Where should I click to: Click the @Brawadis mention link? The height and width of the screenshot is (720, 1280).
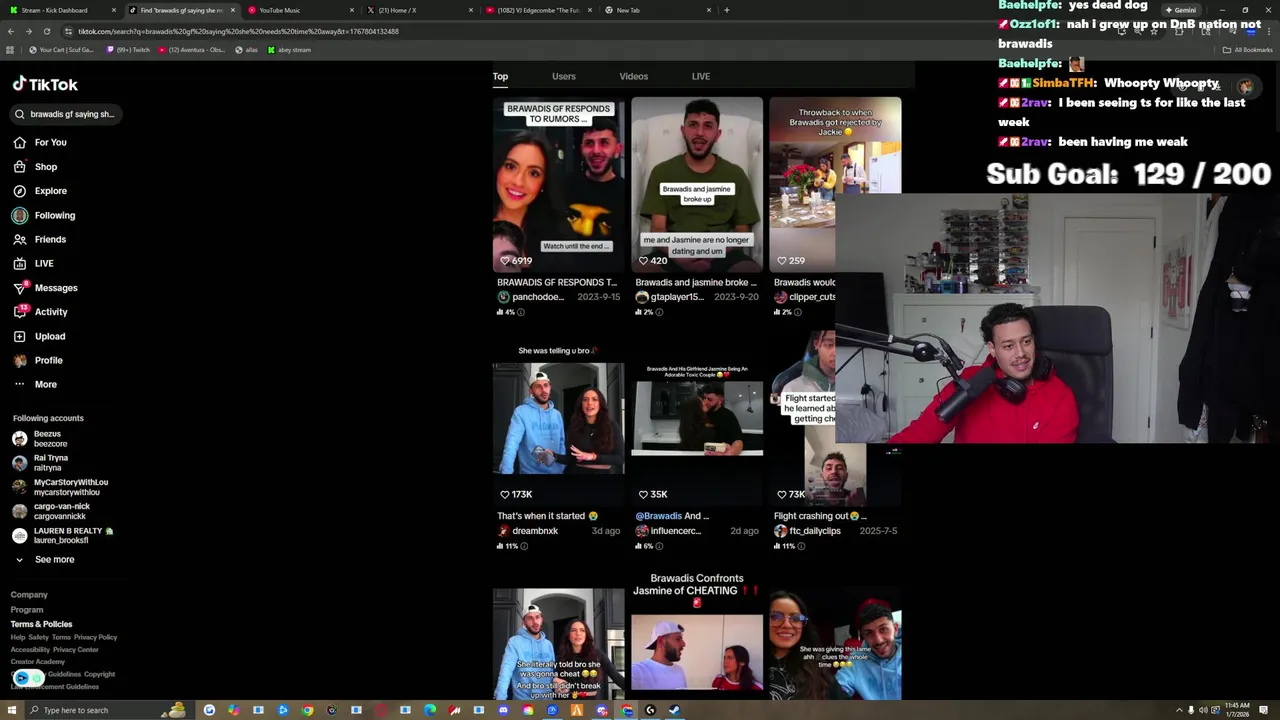(658, 516)
